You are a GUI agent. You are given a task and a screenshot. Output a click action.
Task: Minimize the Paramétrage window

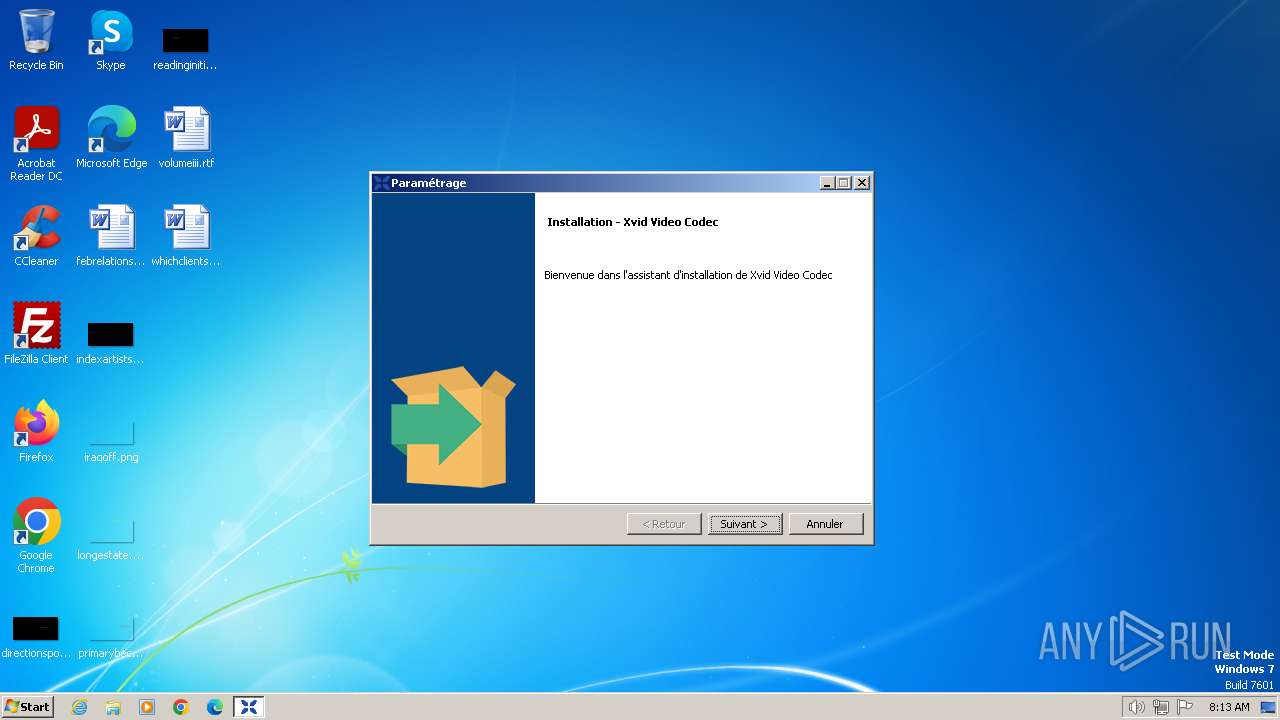click(827, 183)
